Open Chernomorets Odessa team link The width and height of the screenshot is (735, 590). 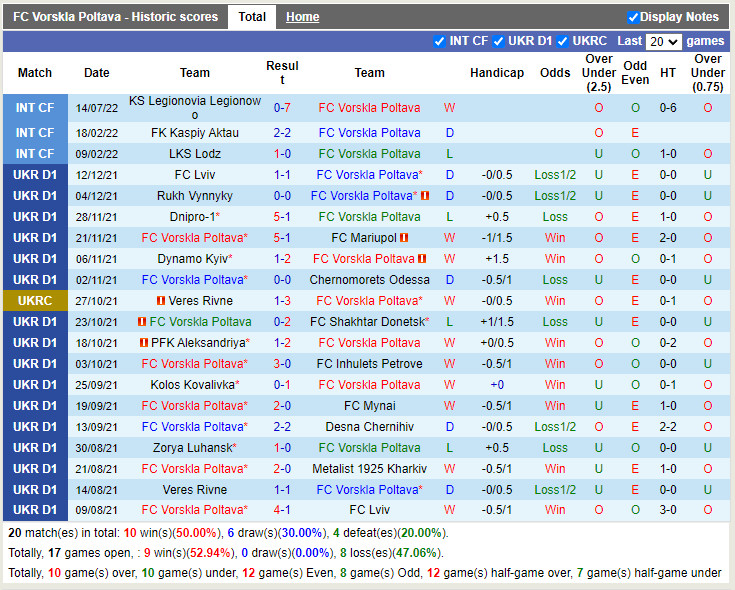369,280
